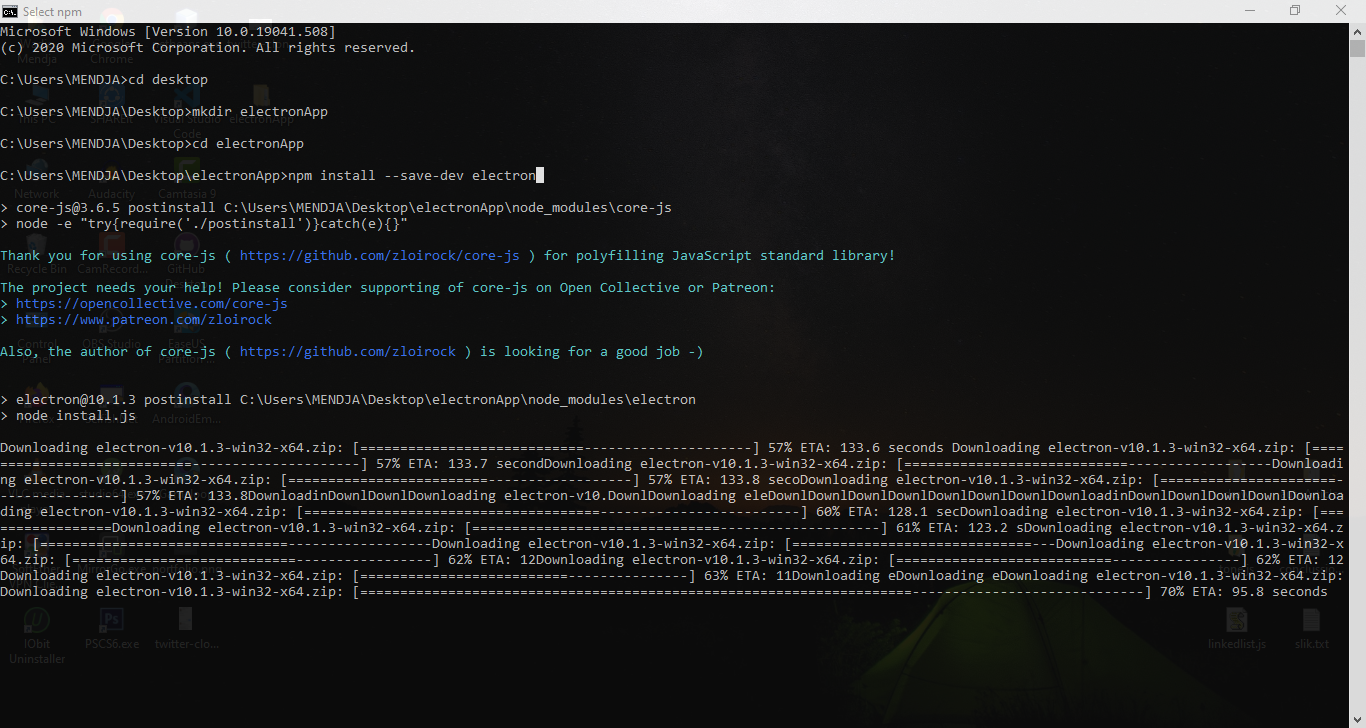The image size is (1366, 728).
Task: Click the scrollbar up arrow
Action: 1358,30
